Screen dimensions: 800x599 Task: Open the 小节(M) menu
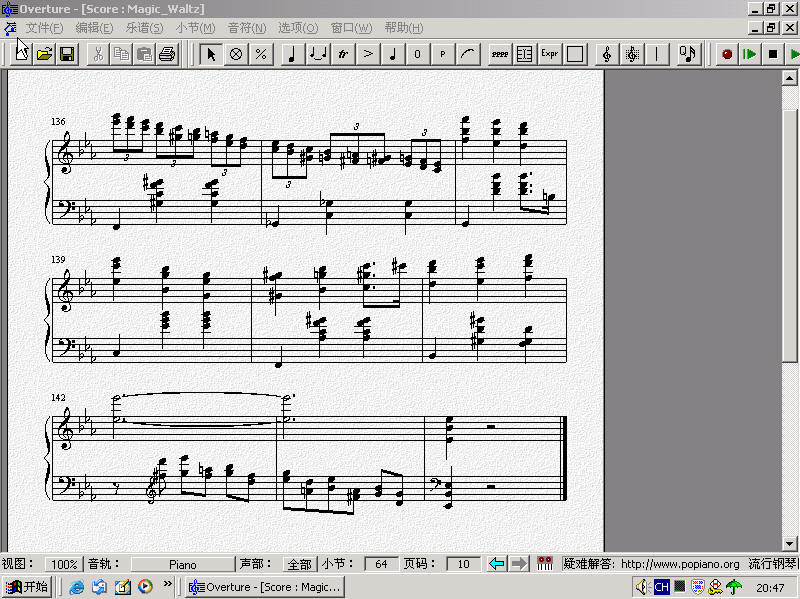(x=195, y=28)
